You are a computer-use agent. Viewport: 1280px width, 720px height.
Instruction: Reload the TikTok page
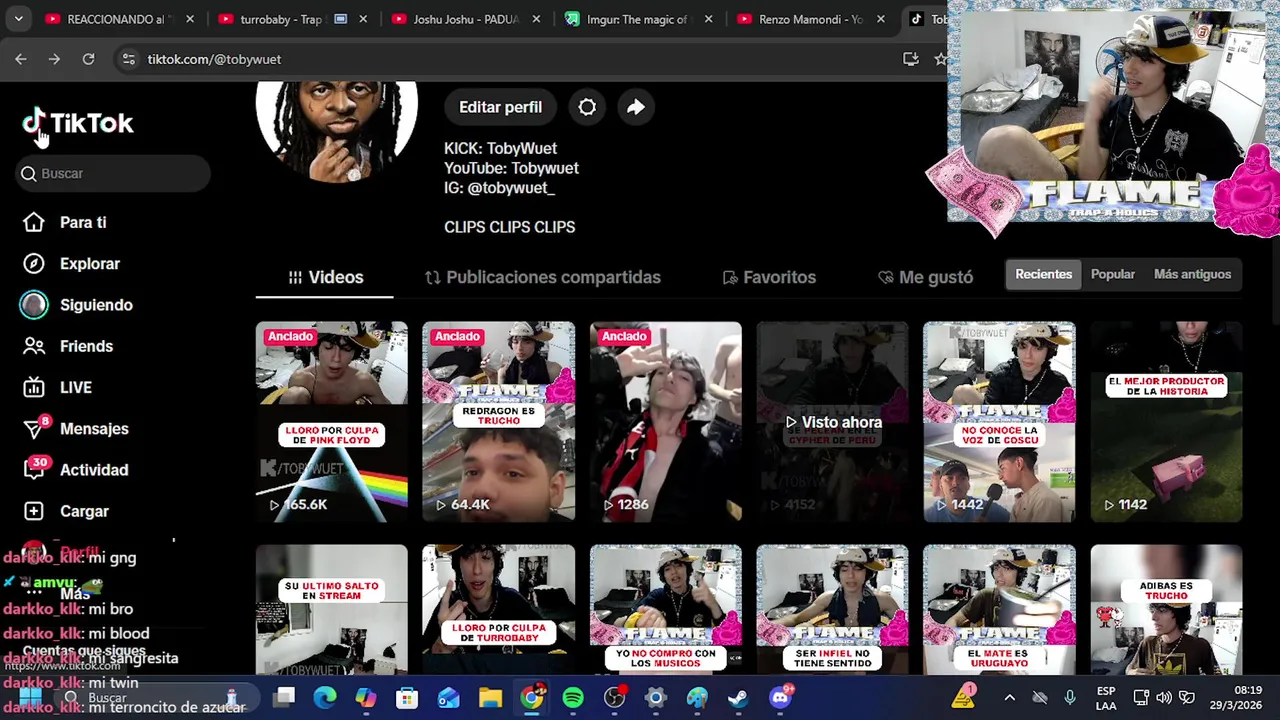pos(88,59)
